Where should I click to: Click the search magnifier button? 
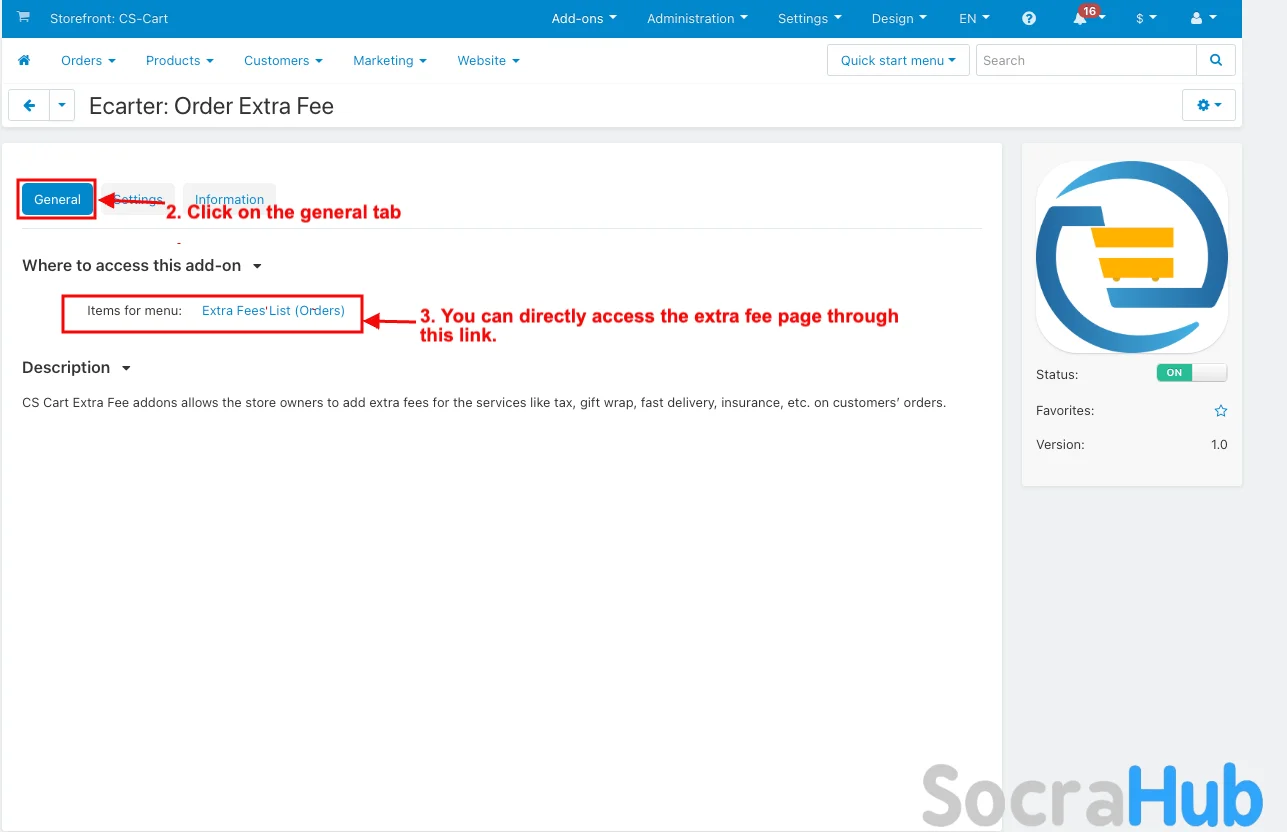(1216, 60)
